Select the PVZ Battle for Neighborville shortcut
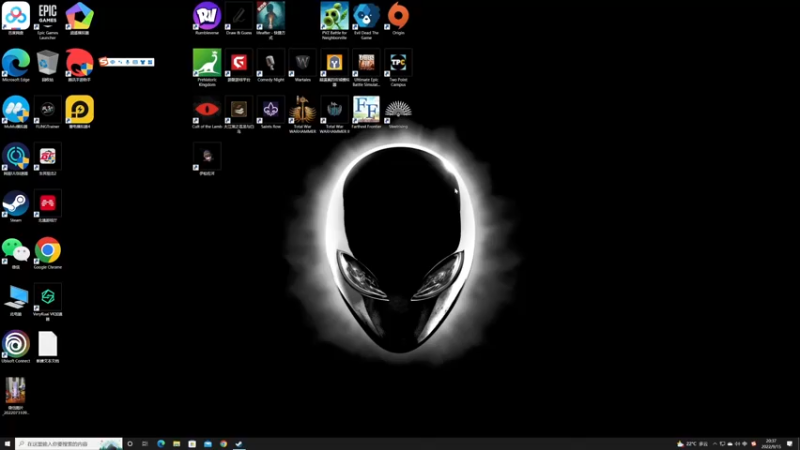Screen dimensions: 800x450 [334, 20]
